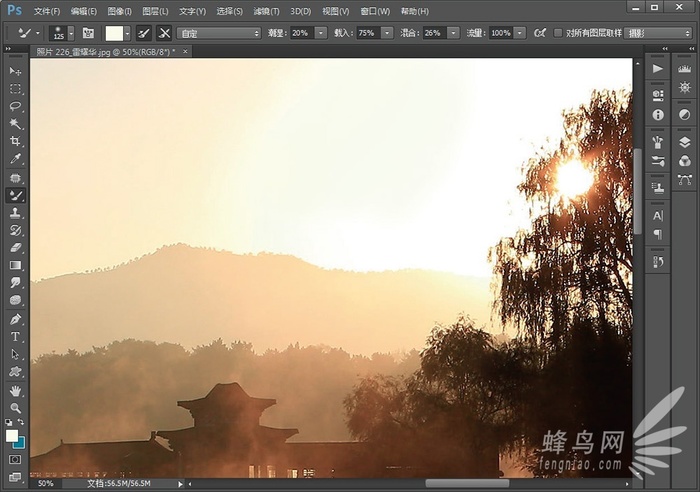Open the Clone Source panel icon
Screen dimensions: 700x492
tap(658, 188)
